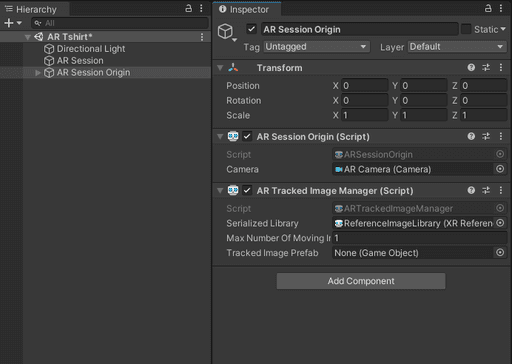The image size is (512, 364).
Task: Lock the Inspector panel
Action: point(488,9)
